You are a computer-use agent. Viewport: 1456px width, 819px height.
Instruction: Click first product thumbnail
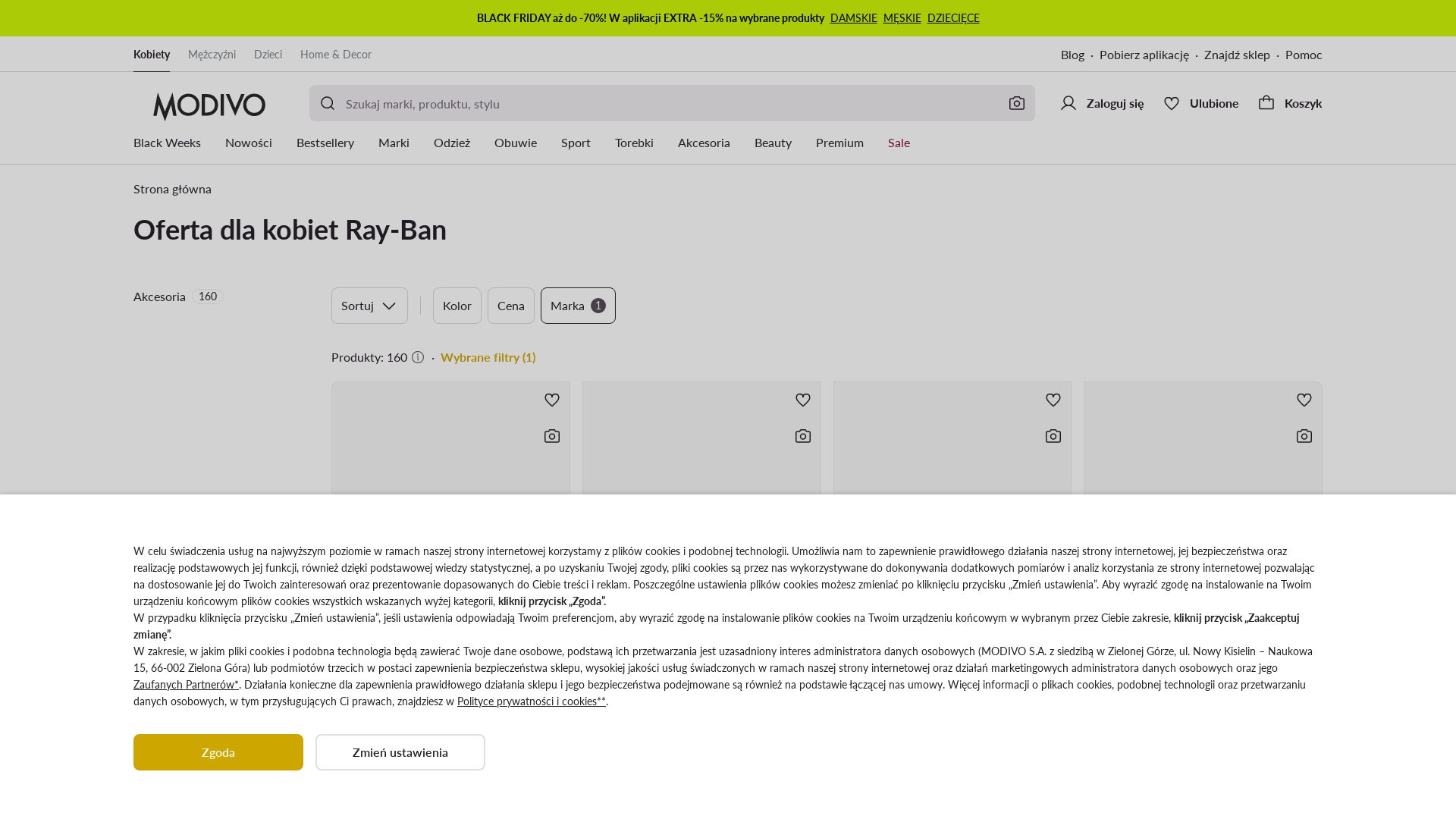(450, 438)
